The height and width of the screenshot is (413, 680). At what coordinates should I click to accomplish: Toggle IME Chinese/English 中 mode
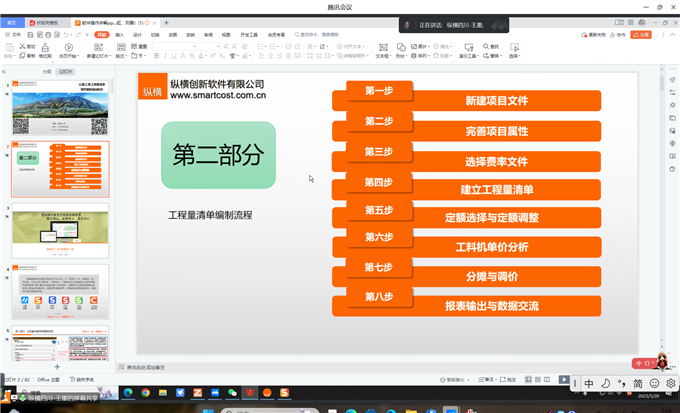[589, 384]
